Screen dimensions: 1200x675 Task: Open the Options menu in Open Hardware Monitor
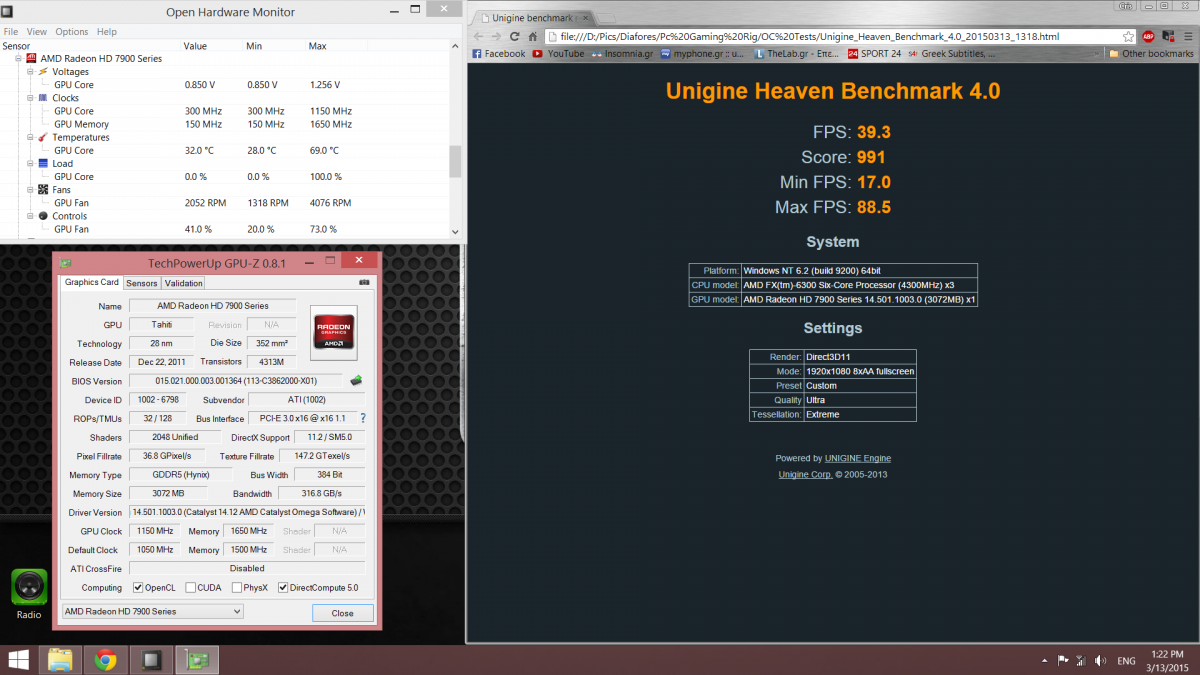click(x=72, y=32)
